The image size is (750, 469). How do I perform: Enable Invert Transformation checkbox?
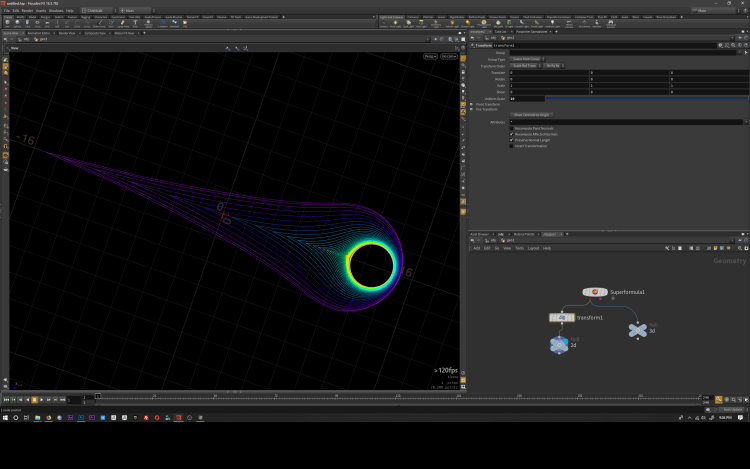point(512,146)
